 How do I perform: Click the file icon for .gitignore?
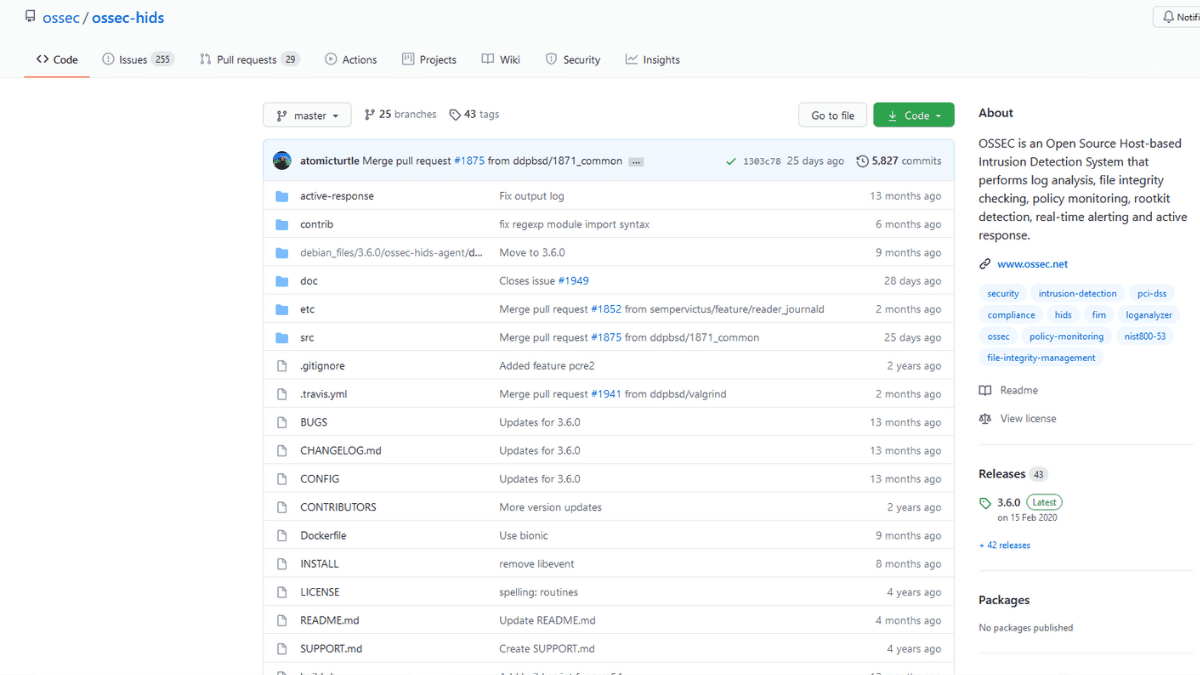(282, 366)
